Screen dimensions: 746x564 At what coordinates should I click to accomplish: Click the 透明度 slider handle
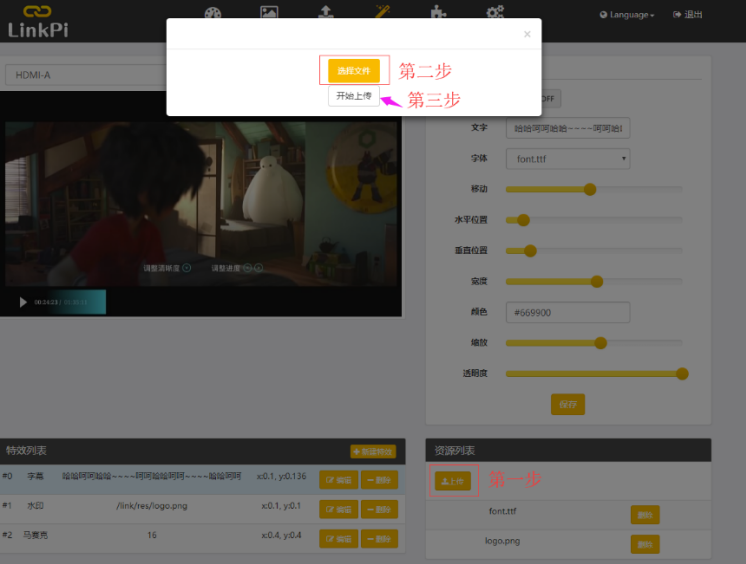[x=682, y=374]
